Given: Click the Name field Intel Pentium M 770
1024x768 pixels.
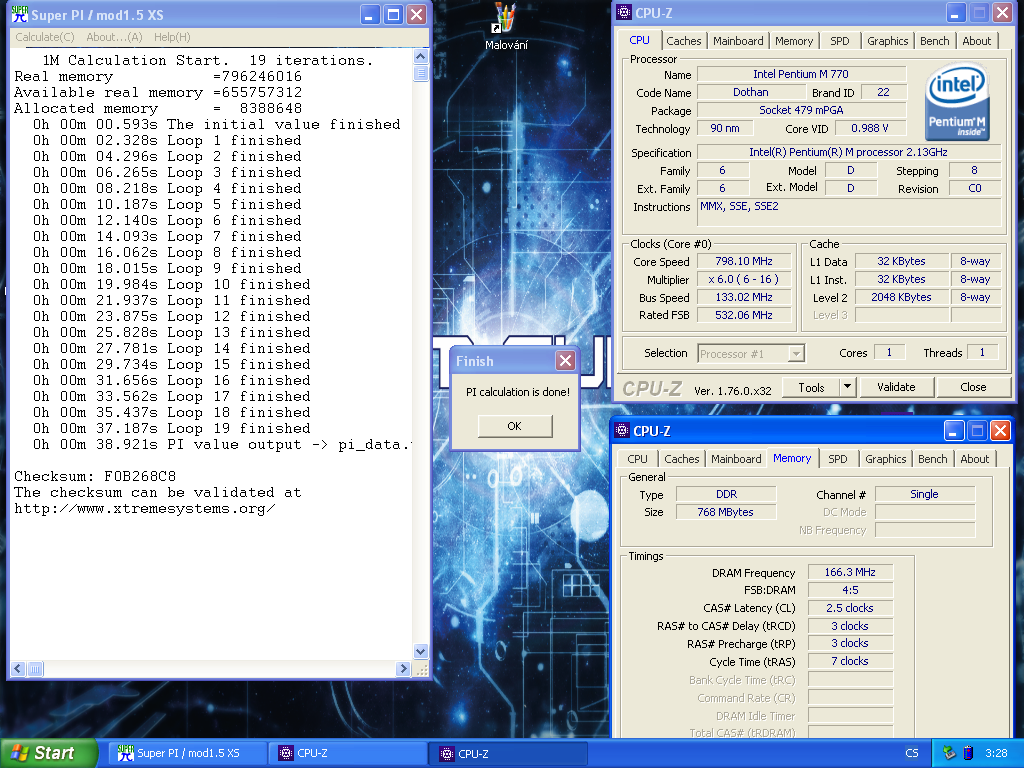Looking at the screenshot, I should [801, 74].
